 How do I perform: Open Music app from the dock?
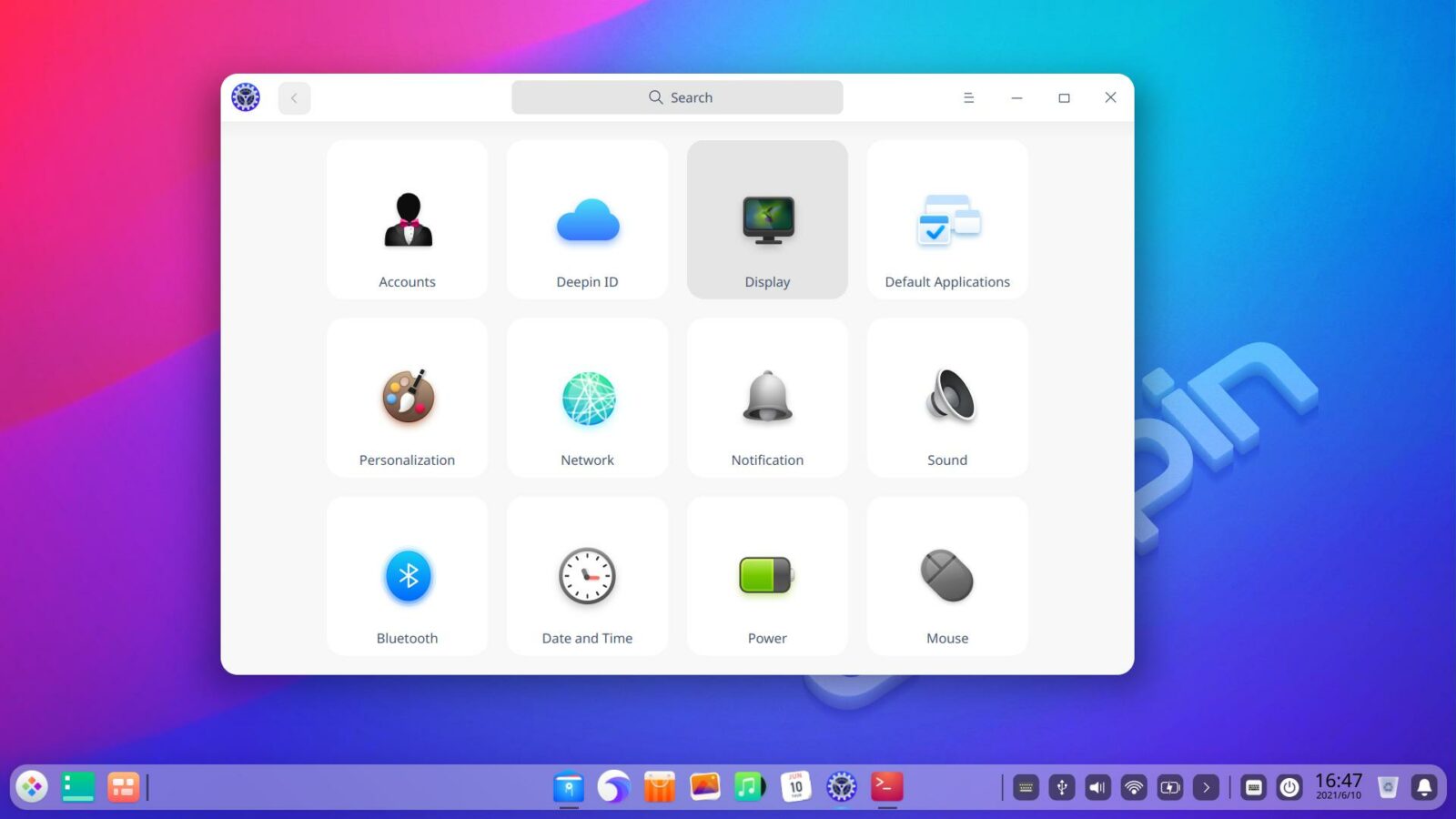pyautogui.click(x=750, y=786)
